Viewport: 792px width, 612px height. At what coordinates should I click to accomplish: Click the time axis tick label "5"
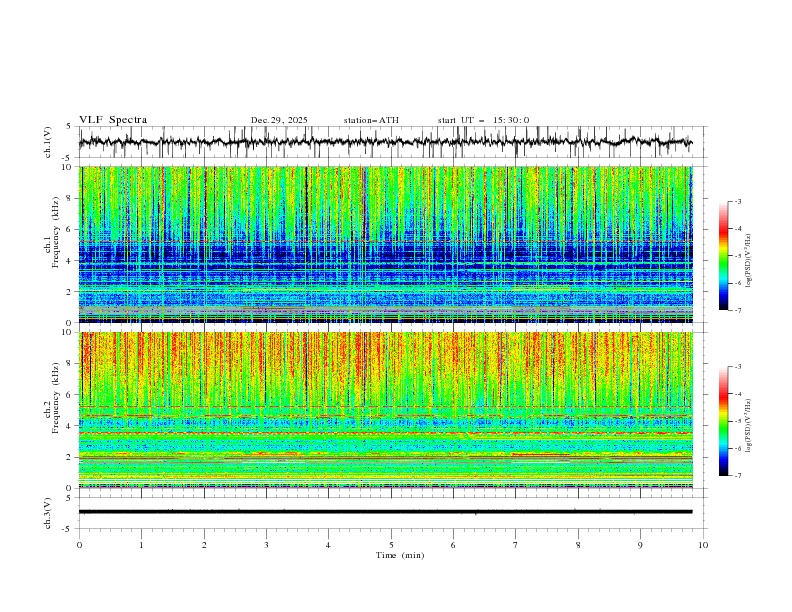point(391,545)
